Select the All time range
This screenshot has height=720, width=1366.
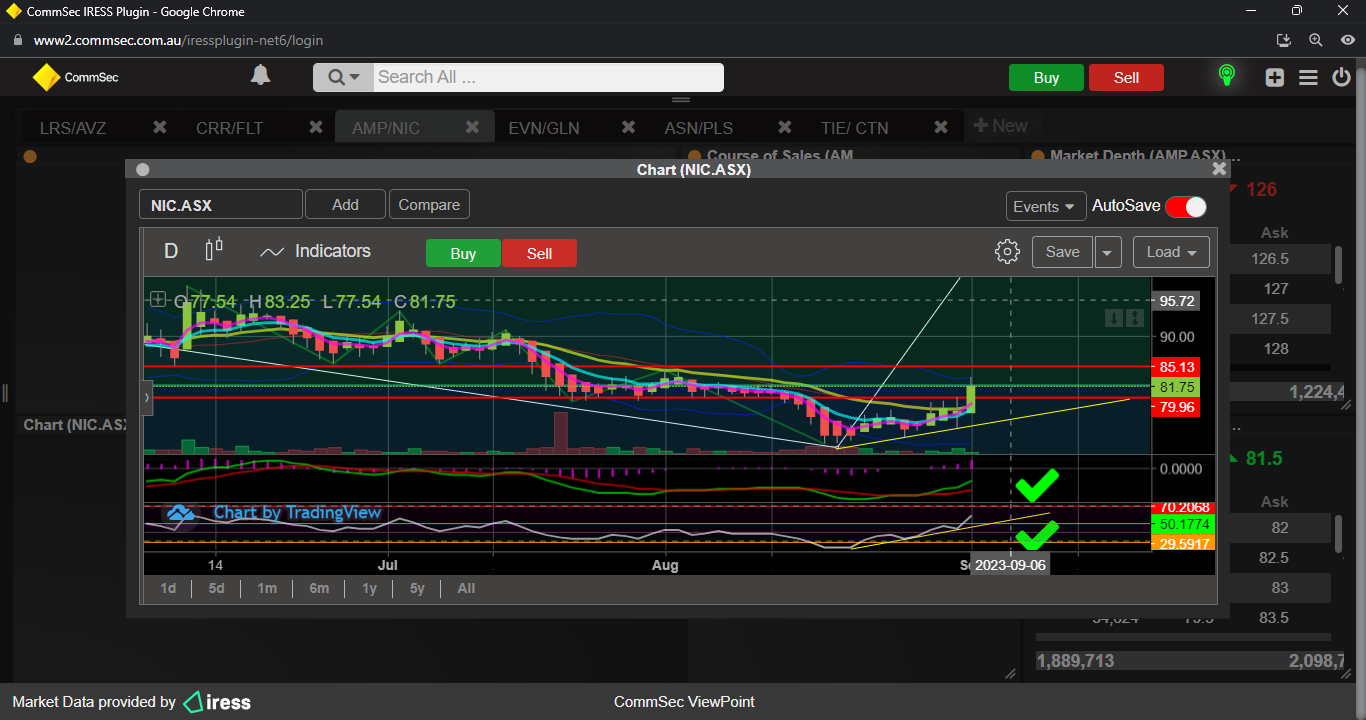pos(466,588)
